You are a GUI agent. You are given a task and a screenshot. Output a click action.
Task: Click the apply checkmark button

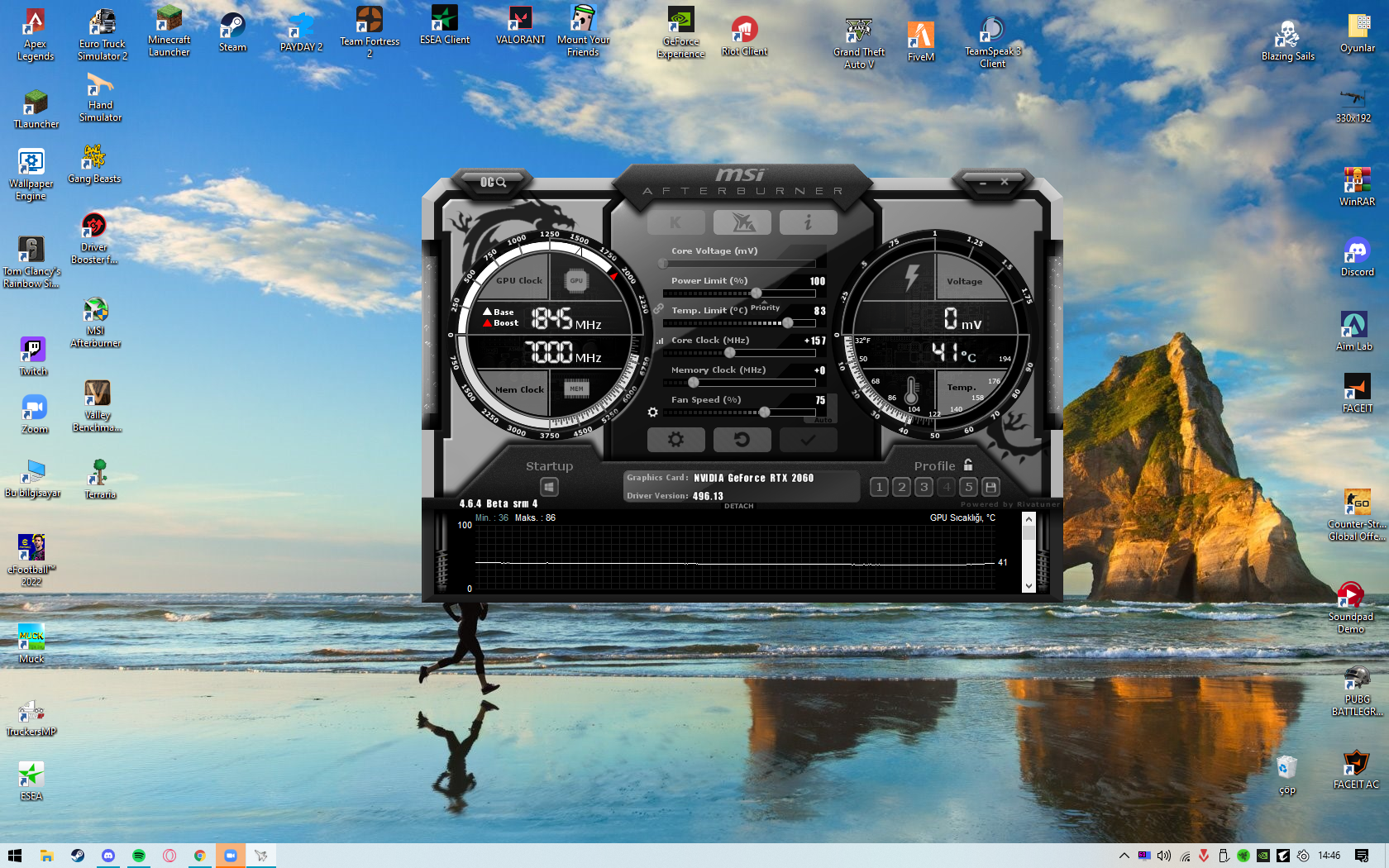click(x=808, y=440)
